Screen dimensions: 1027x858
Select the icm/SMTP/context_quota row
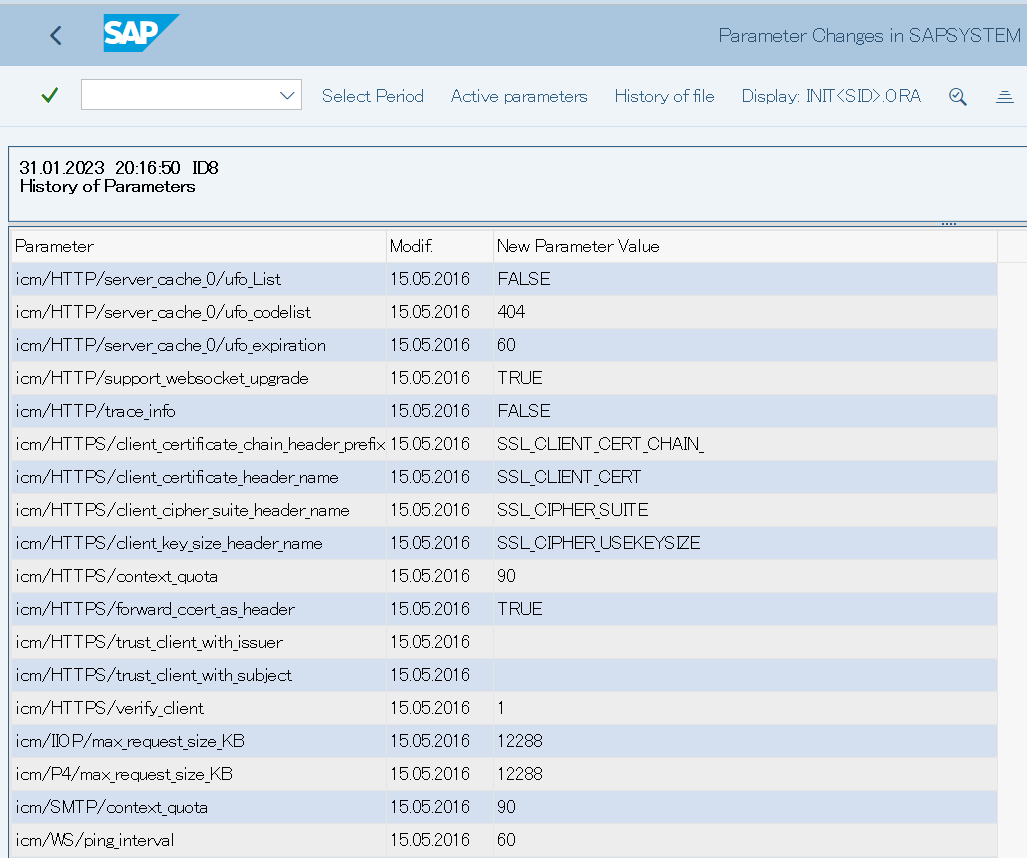(x=200, y=807)
